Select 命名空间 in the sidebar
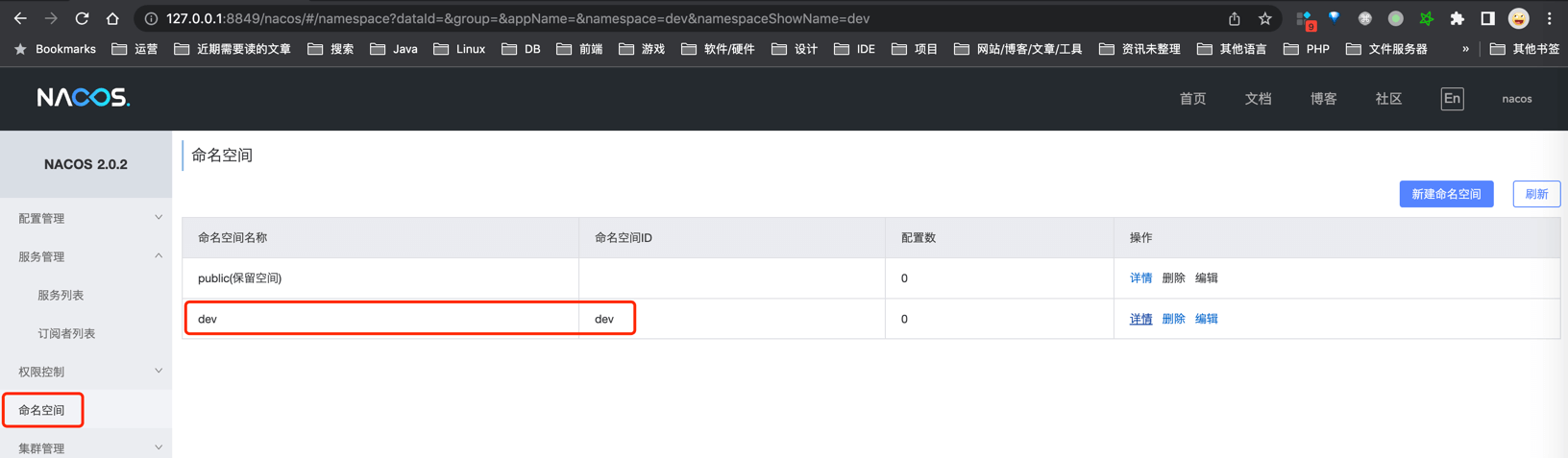This screenshot has width=1568, height=458. pos(42,410)
